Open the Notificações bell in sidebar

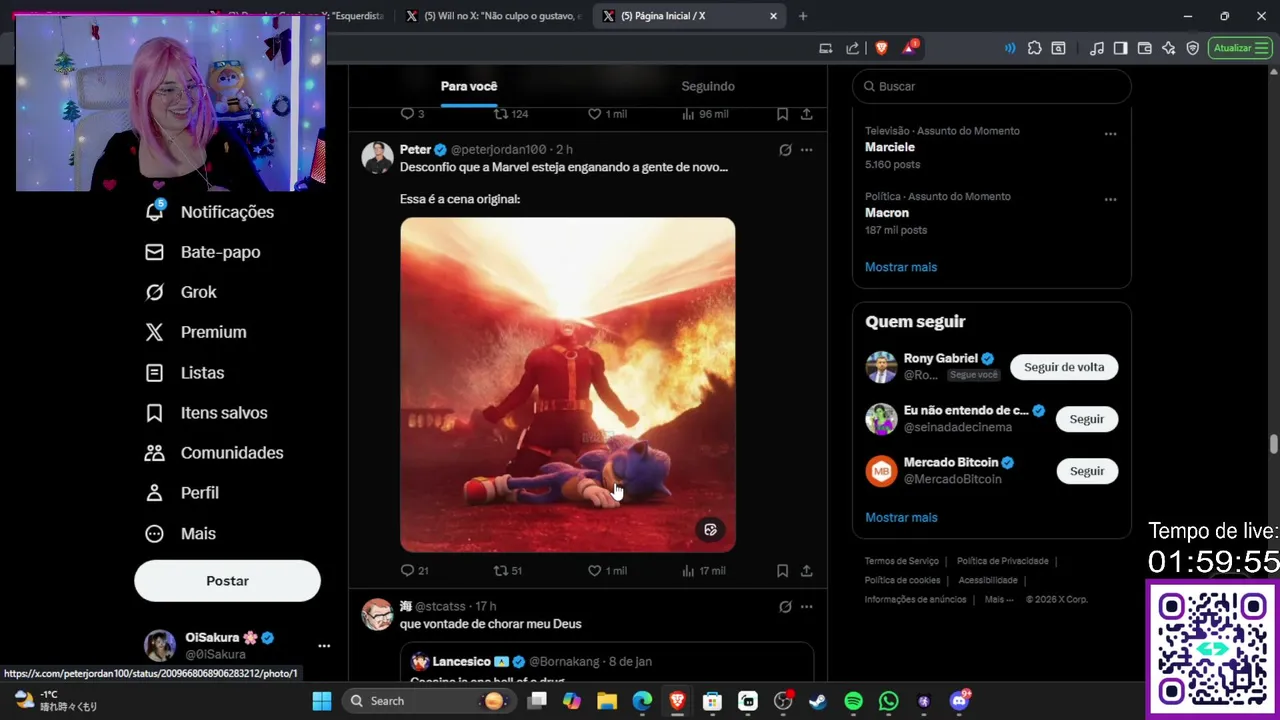[x=154, y=211]
